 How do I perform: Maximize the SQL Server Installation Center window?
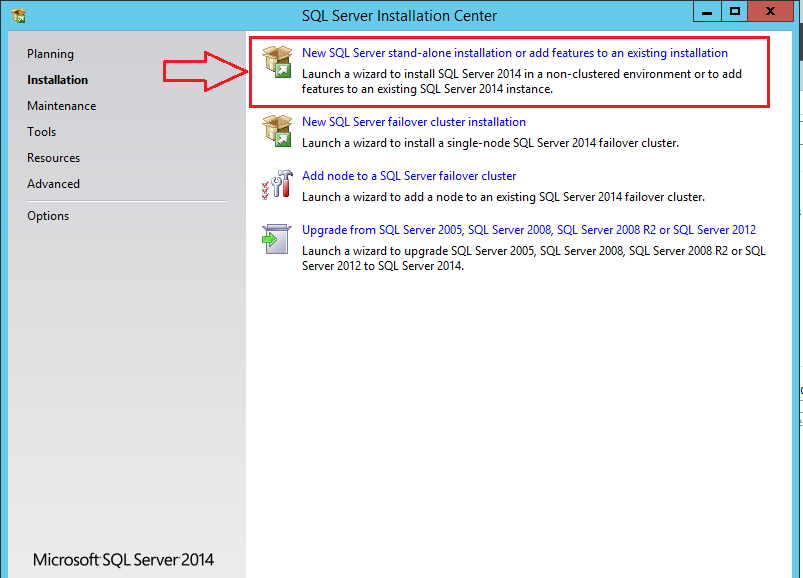(x=734, y=11)
